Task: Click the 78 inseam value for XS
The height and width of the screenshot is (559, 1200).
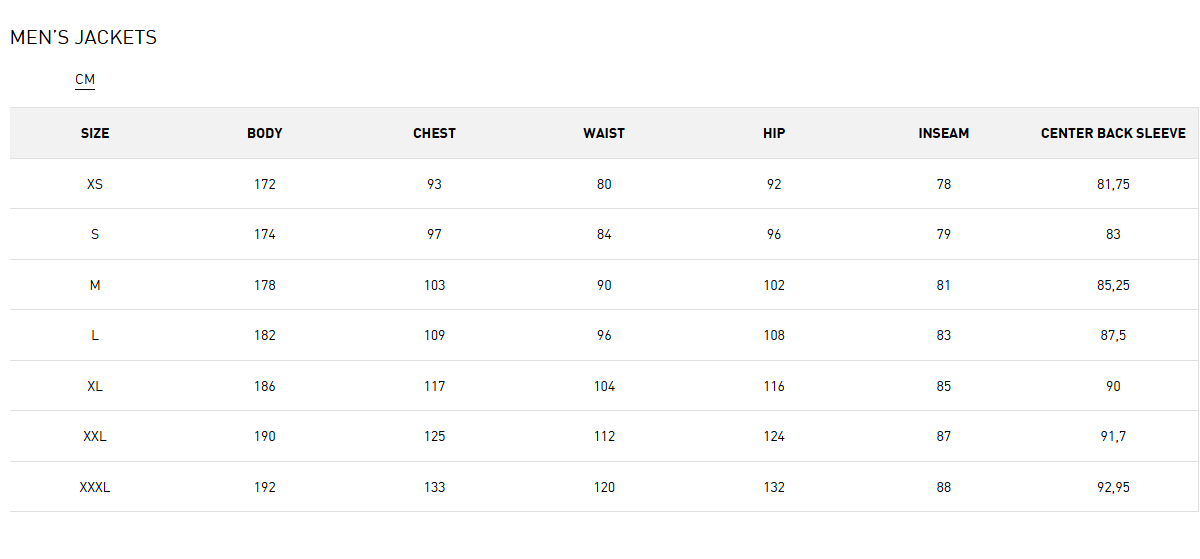Action: pos(944,184)
